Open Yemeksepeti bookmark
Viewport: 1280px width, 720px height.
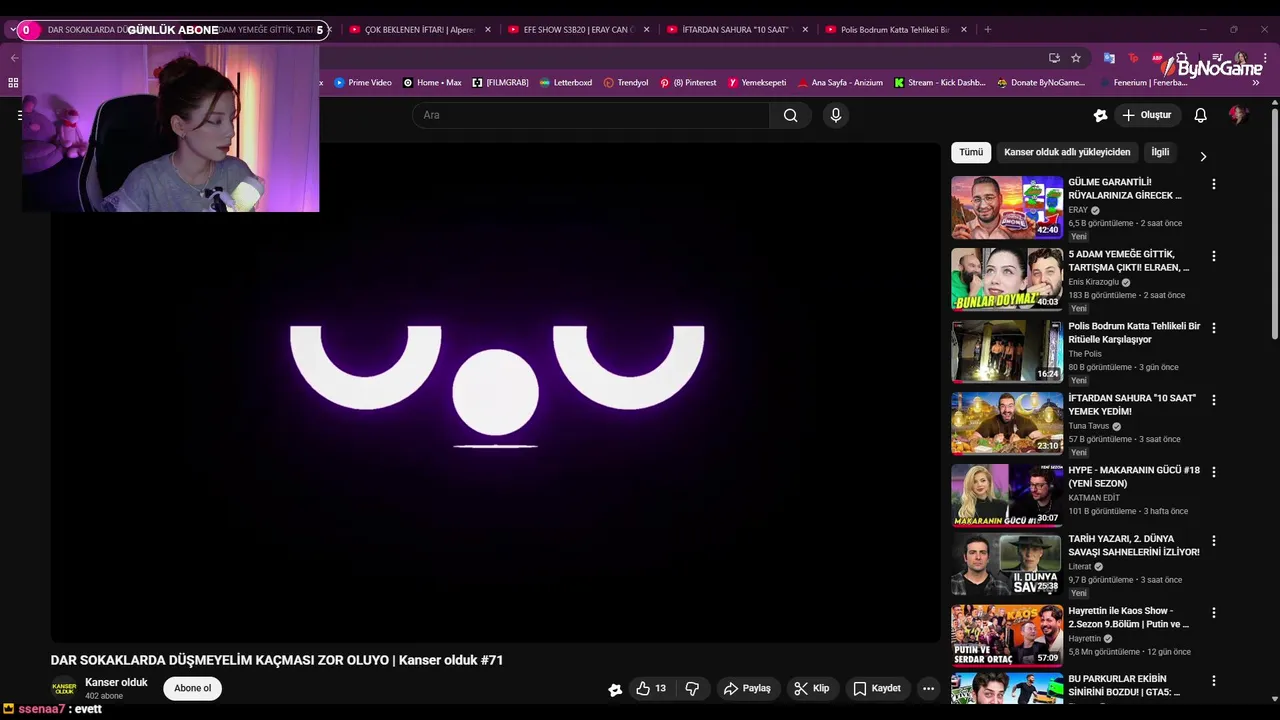[757, 83]
